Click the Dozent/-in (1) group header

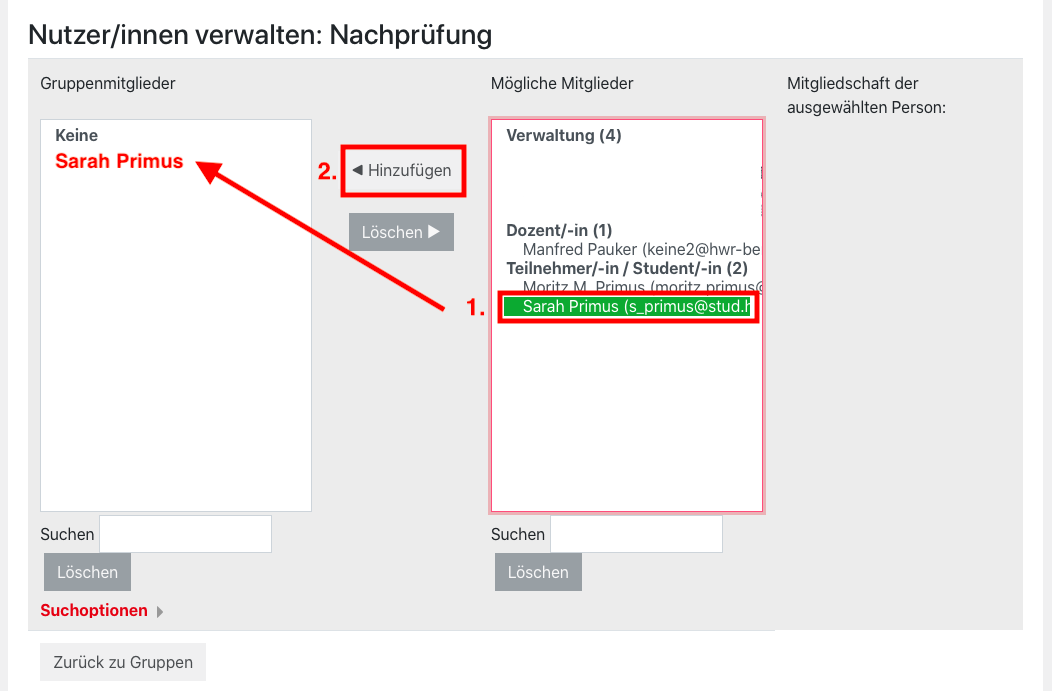point(559,231)
